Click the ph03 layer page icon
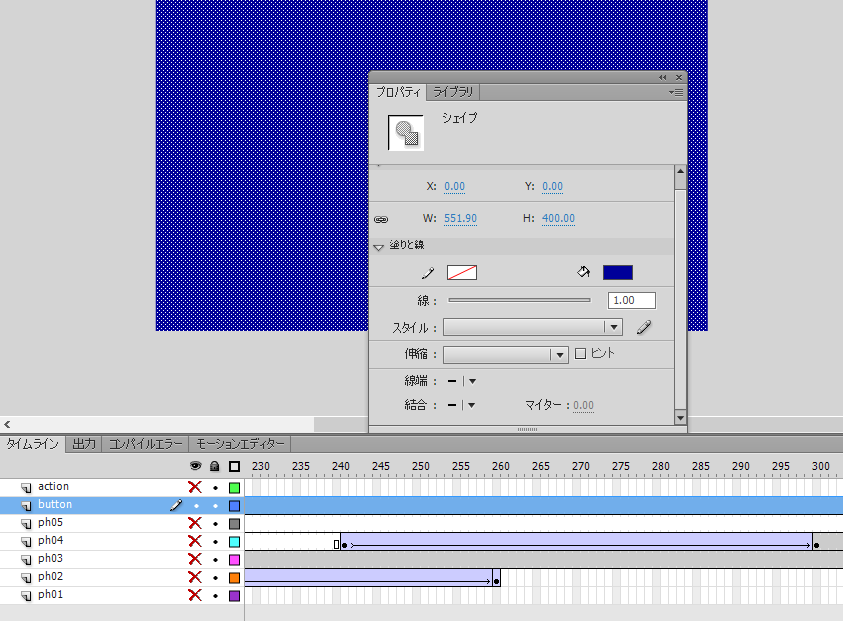Screen dimensions: 843x621 26,559
